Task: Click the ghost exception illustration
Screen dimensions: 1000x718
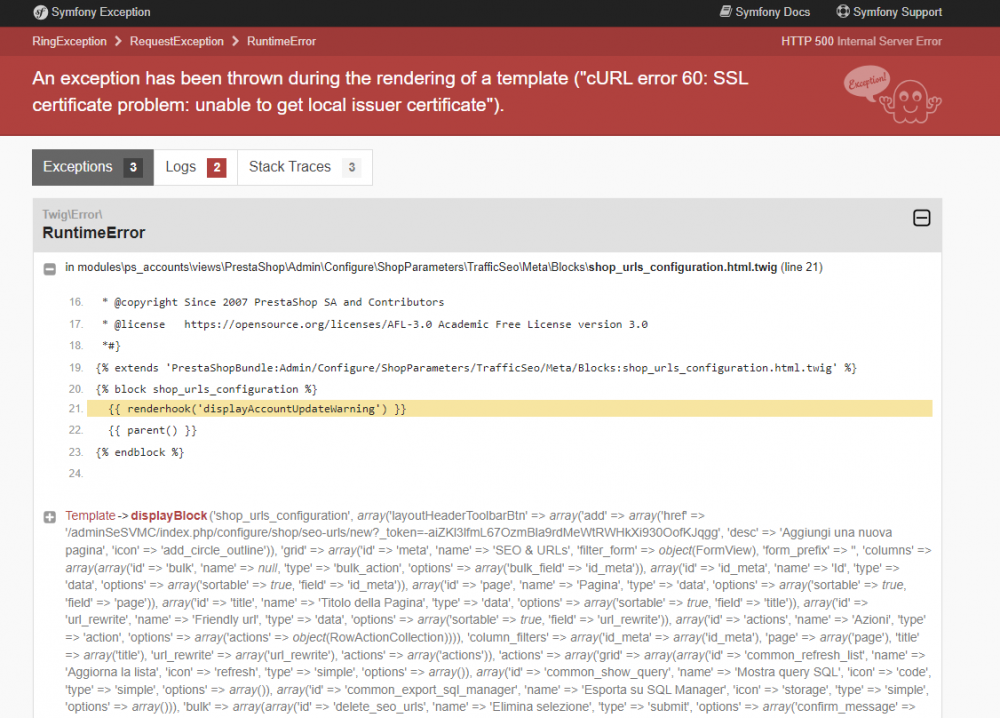Action: (893, 94)
